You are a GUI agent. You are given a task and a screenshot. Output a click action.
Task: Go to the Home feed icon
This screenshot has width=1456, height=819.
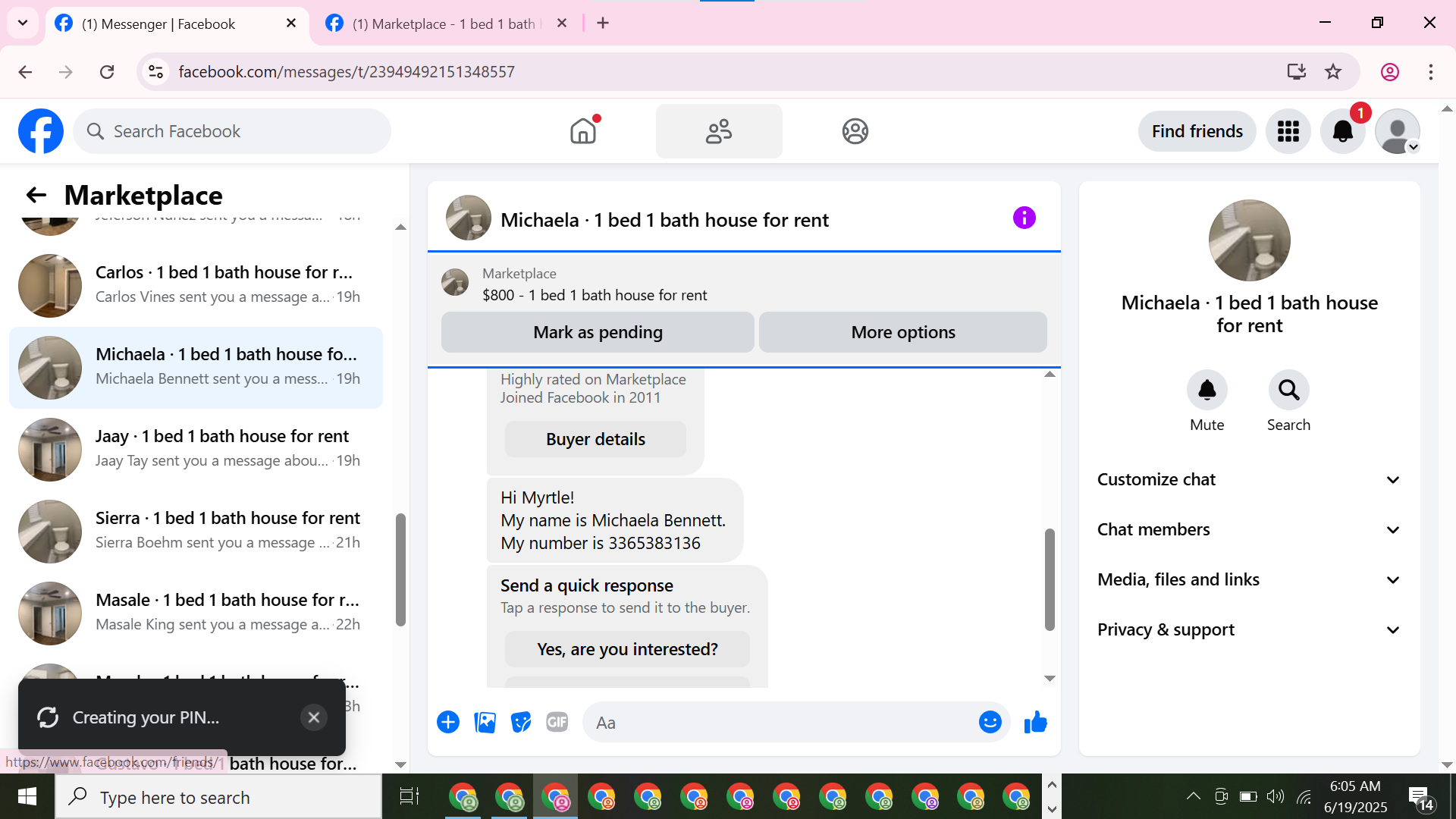tap(583, 131)
